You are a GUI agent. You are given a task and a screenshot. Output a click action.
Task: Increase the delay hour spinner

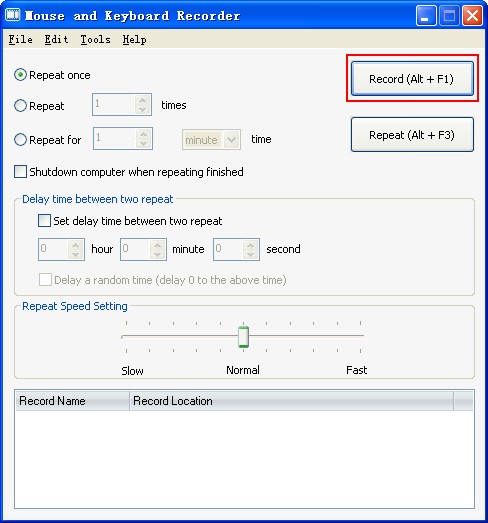click(75, 245)
